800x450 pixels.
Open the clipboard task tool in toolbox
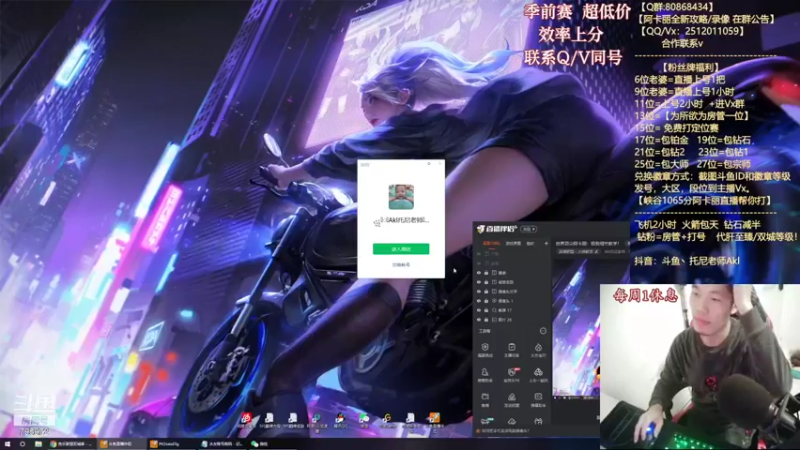(512, 350)
